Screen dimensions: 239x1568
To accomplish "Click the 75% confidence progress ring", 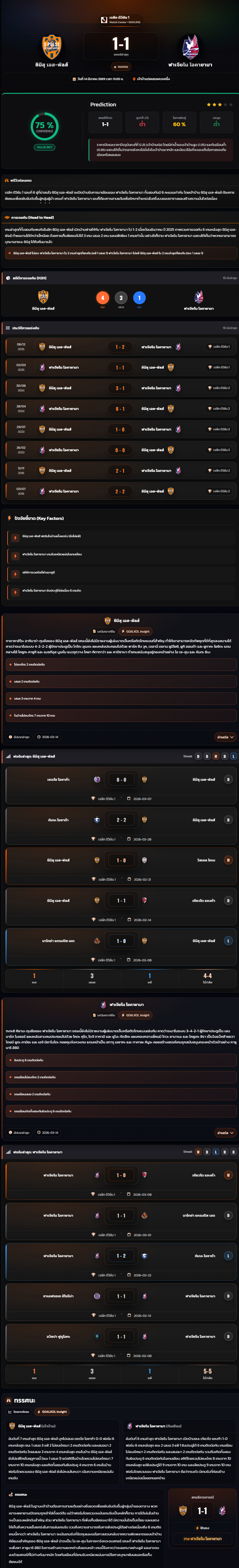I will (x=44, y=126).
